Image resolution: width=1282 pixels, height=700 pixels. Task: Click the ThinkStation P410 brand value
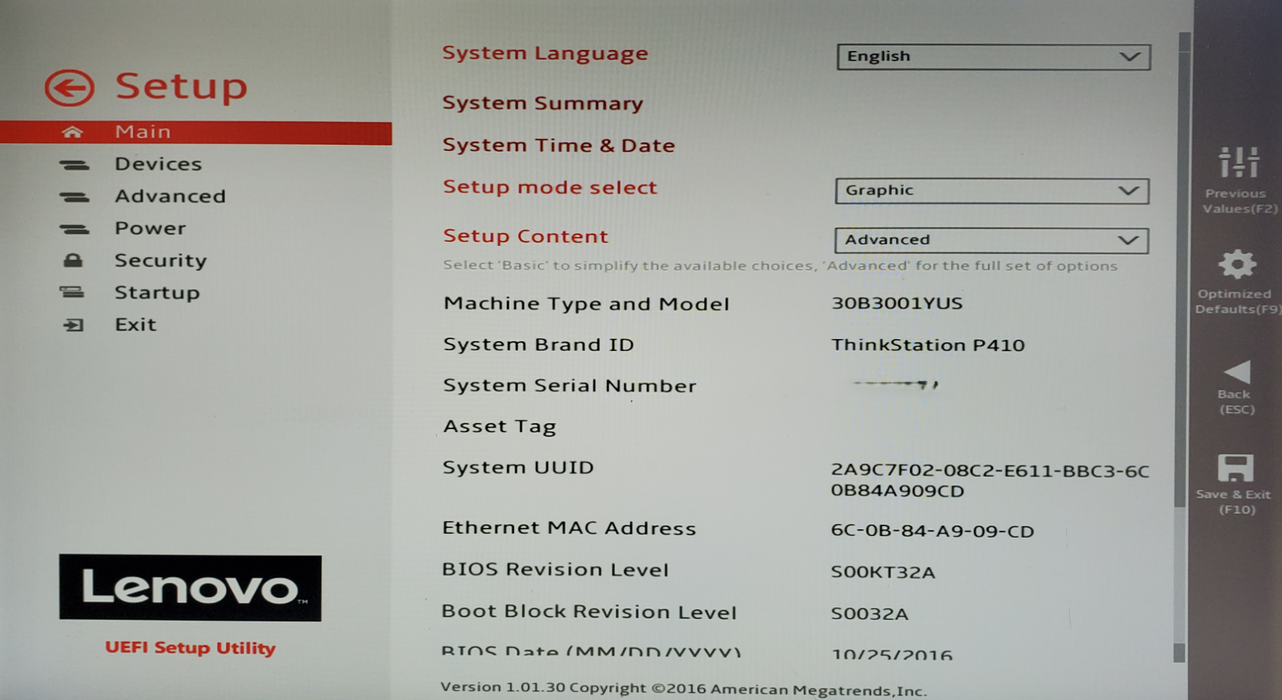(x=928, y=345)
